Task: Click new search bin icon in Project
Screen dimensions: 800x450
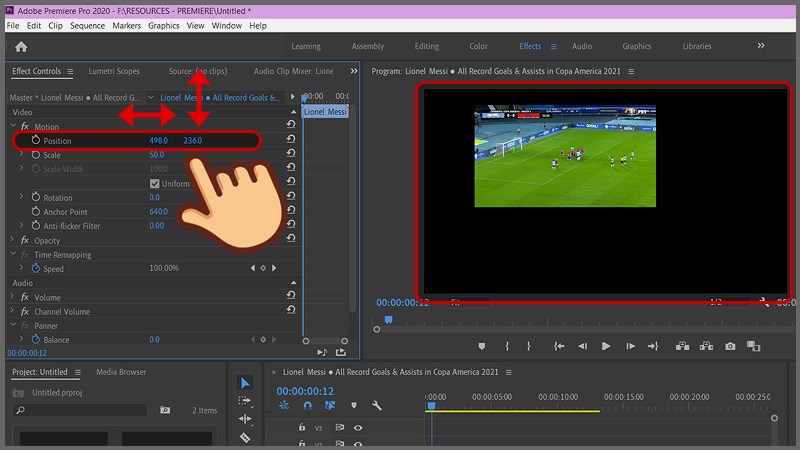Action: point(165,410)
